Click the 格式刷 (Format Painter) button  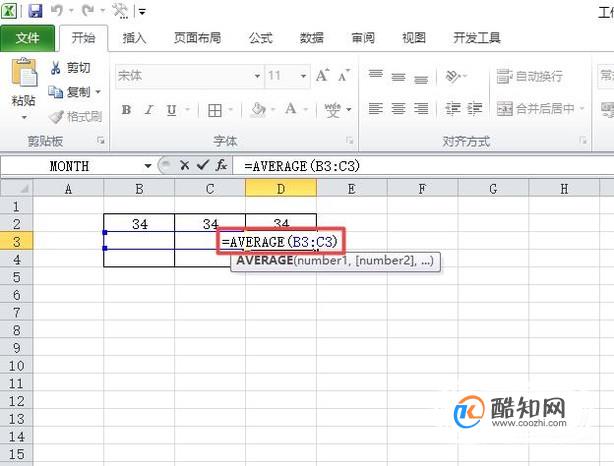pos(76,116)
